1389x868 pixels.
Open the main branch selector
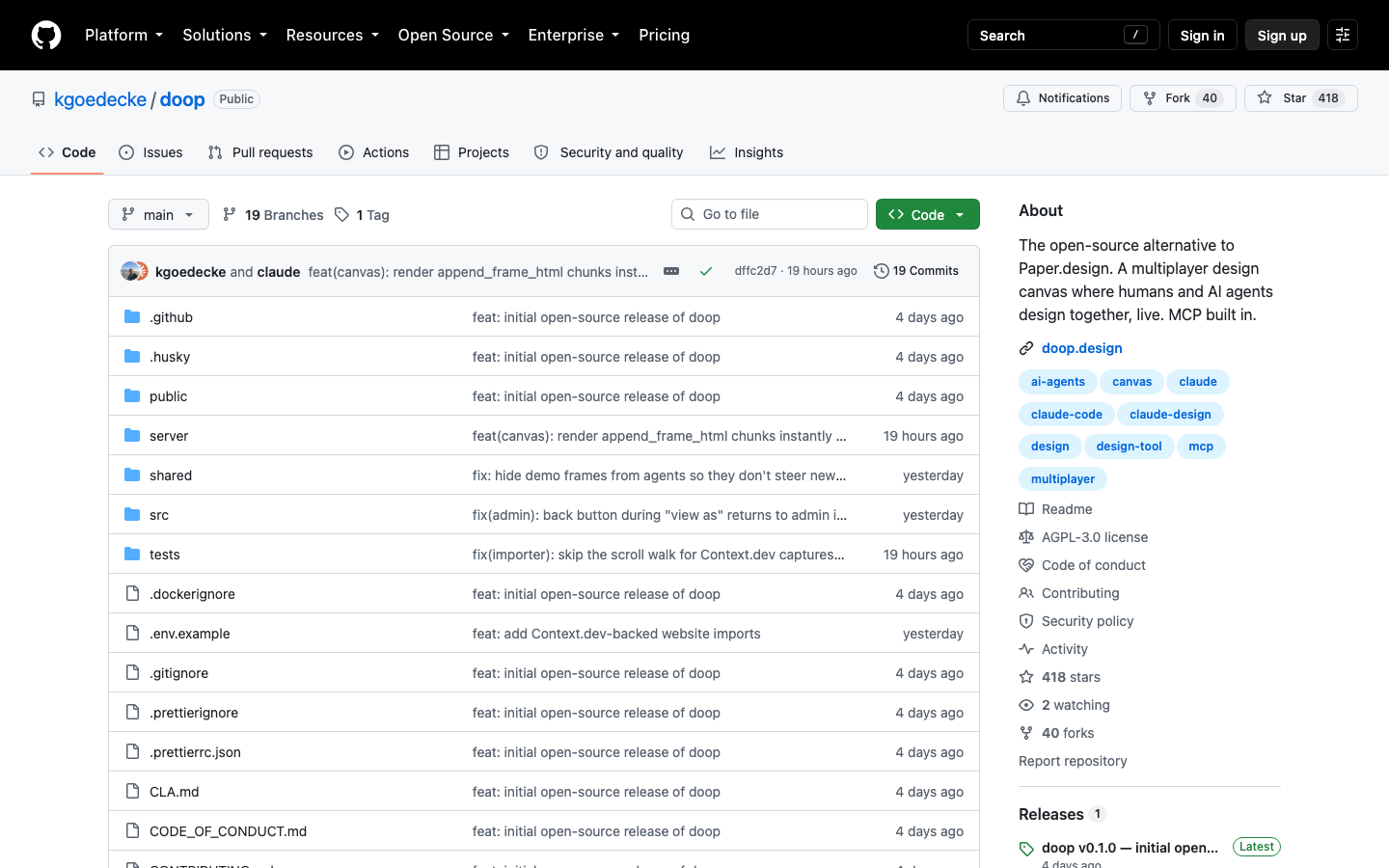[158, 214]
